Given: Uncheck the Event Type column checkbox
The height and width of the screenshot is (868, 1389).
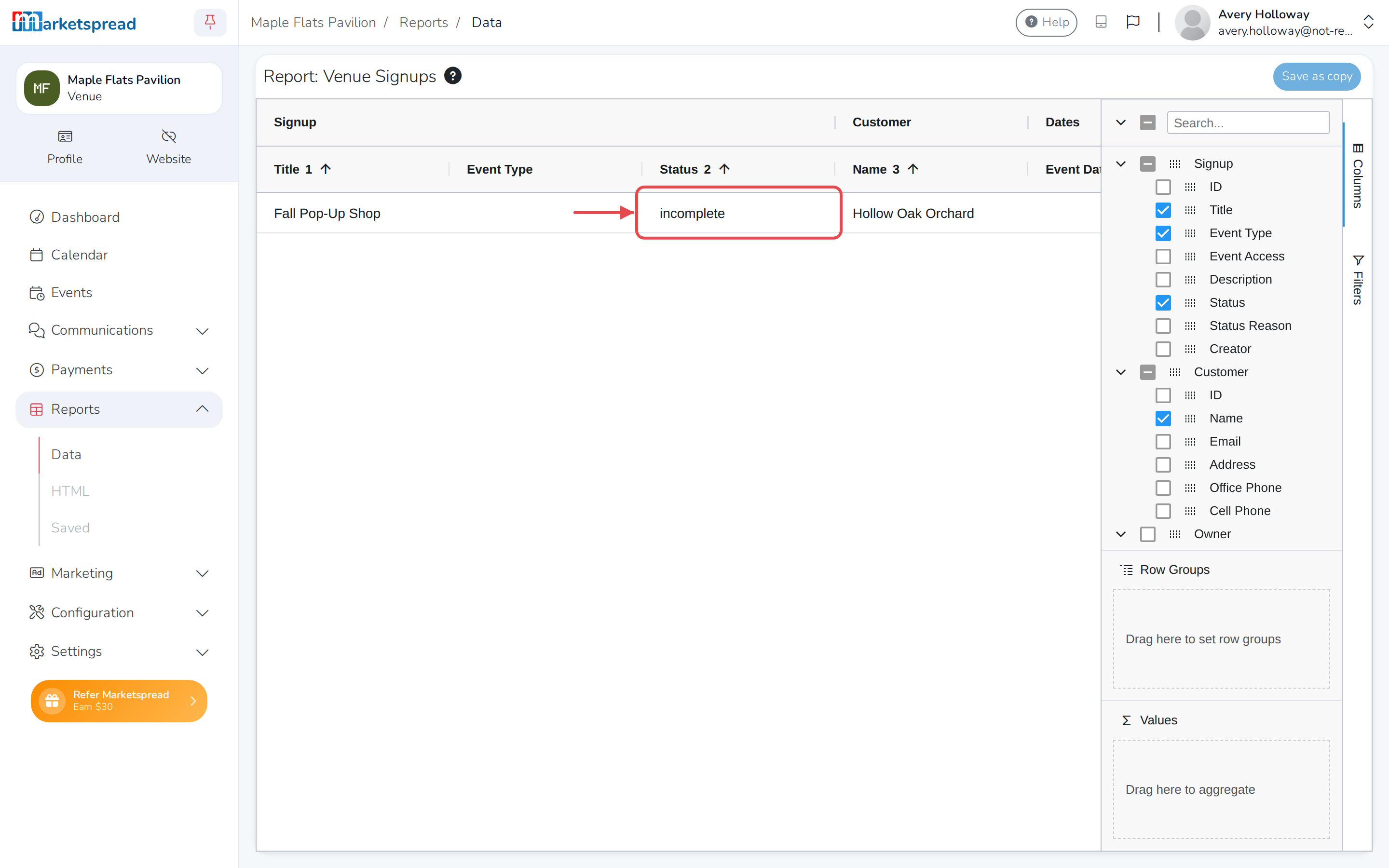Looking at the screenshot, I should click(1163, 233).
